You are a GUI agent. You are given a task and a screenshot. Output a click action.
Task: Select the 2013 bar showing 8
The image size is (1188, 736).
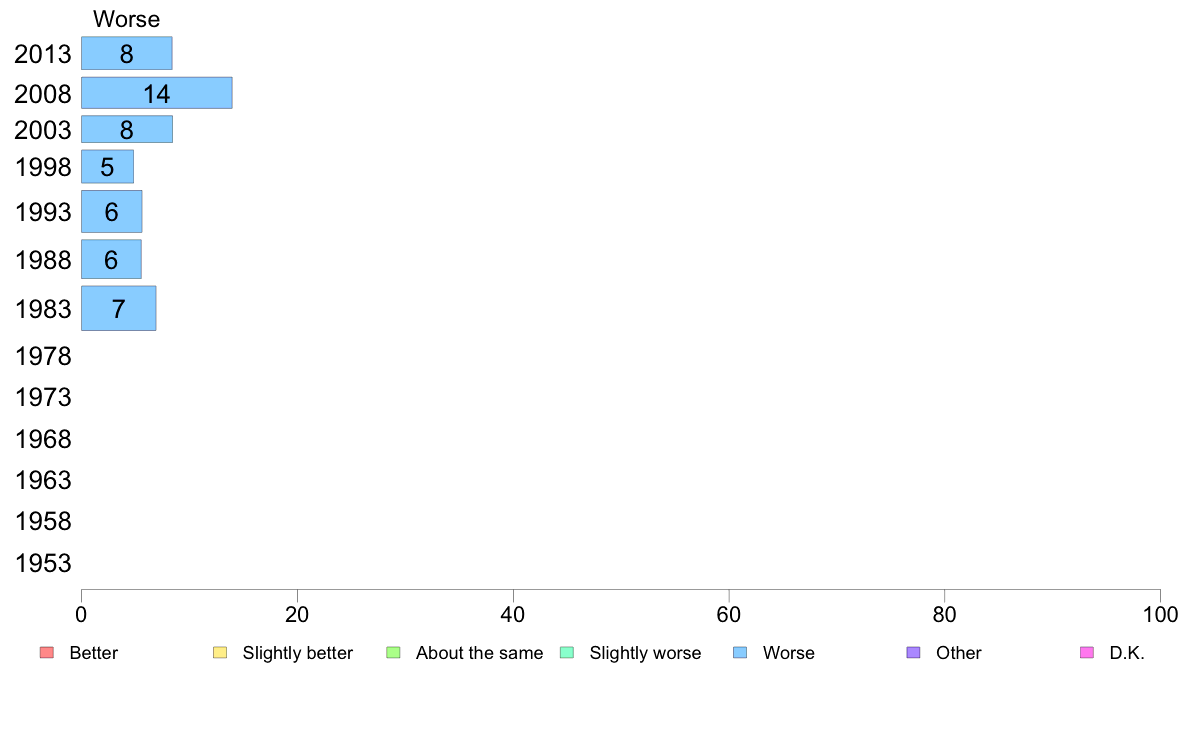(127, 53)
